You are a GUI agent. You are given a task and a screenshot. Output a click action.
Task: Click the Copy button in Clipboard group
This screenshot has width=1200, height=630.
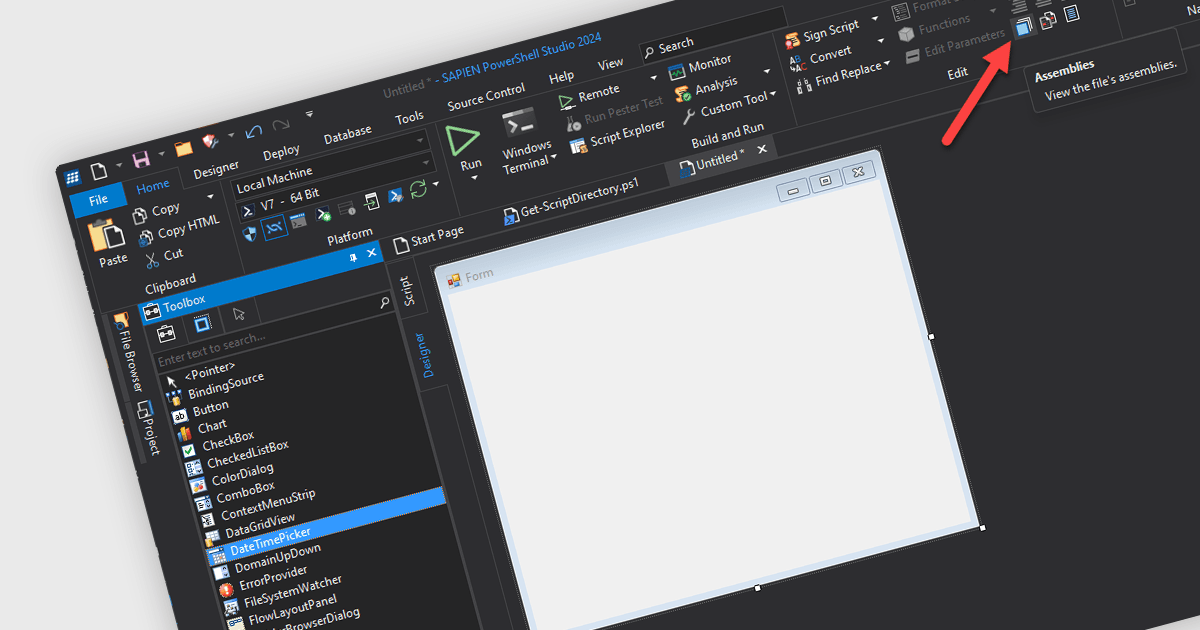[156, 211]
